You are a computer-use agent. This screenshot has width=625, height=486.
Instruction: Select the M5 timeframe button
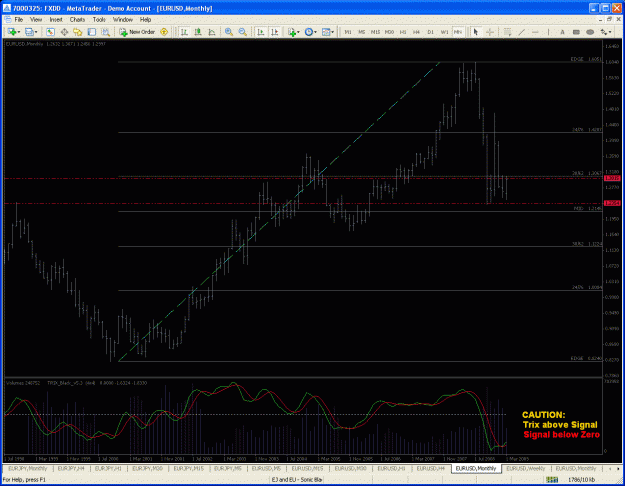tap(362, 32)
